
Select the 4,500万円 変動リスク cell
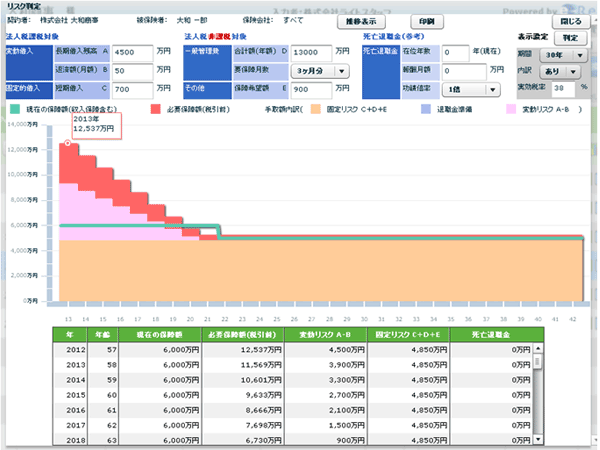click(x=326, y=350)
